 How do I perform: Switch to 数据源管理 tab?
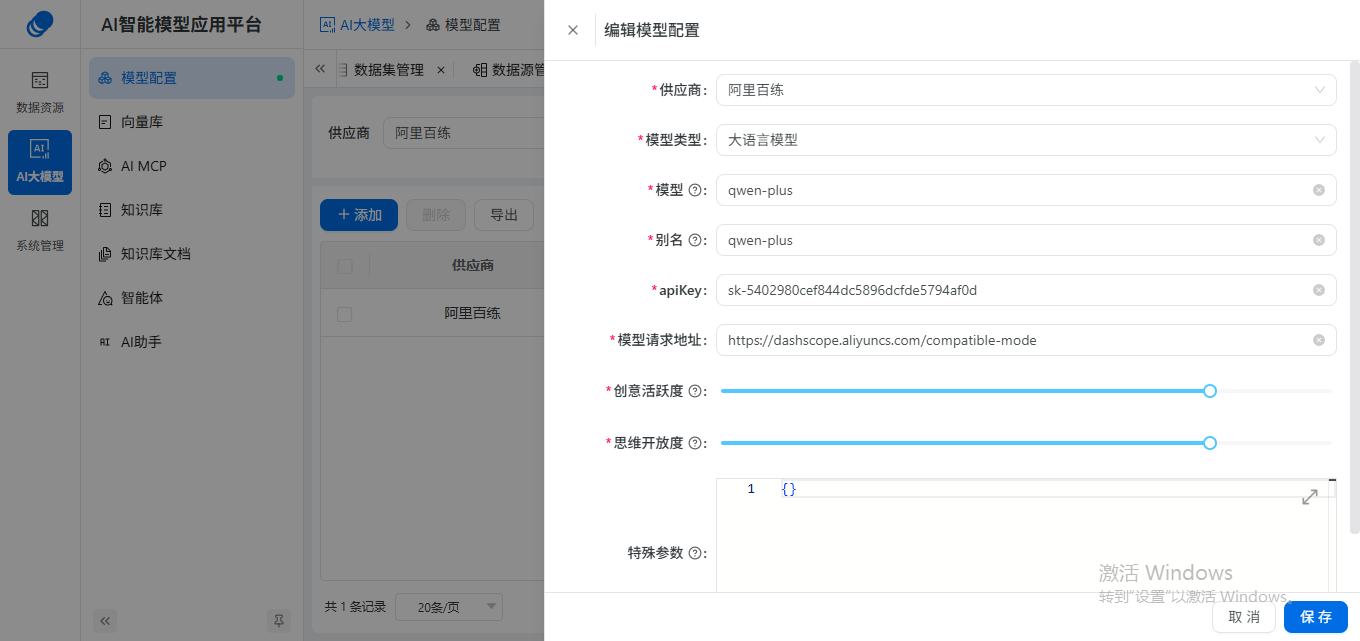(x=509, y=70)
